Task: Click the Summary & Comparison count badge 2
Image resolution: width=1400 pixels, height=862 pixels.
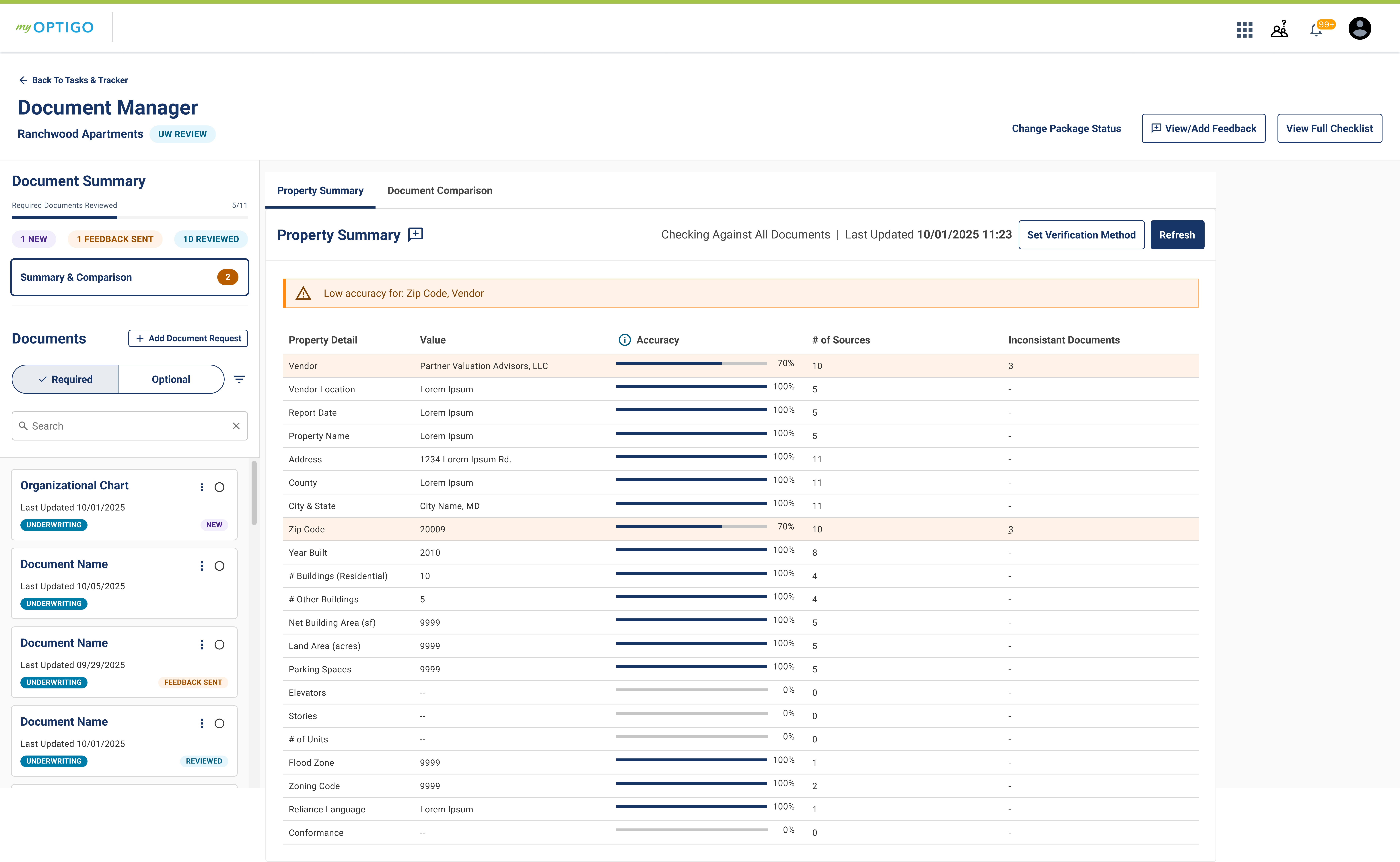Action: pos(227,277)
